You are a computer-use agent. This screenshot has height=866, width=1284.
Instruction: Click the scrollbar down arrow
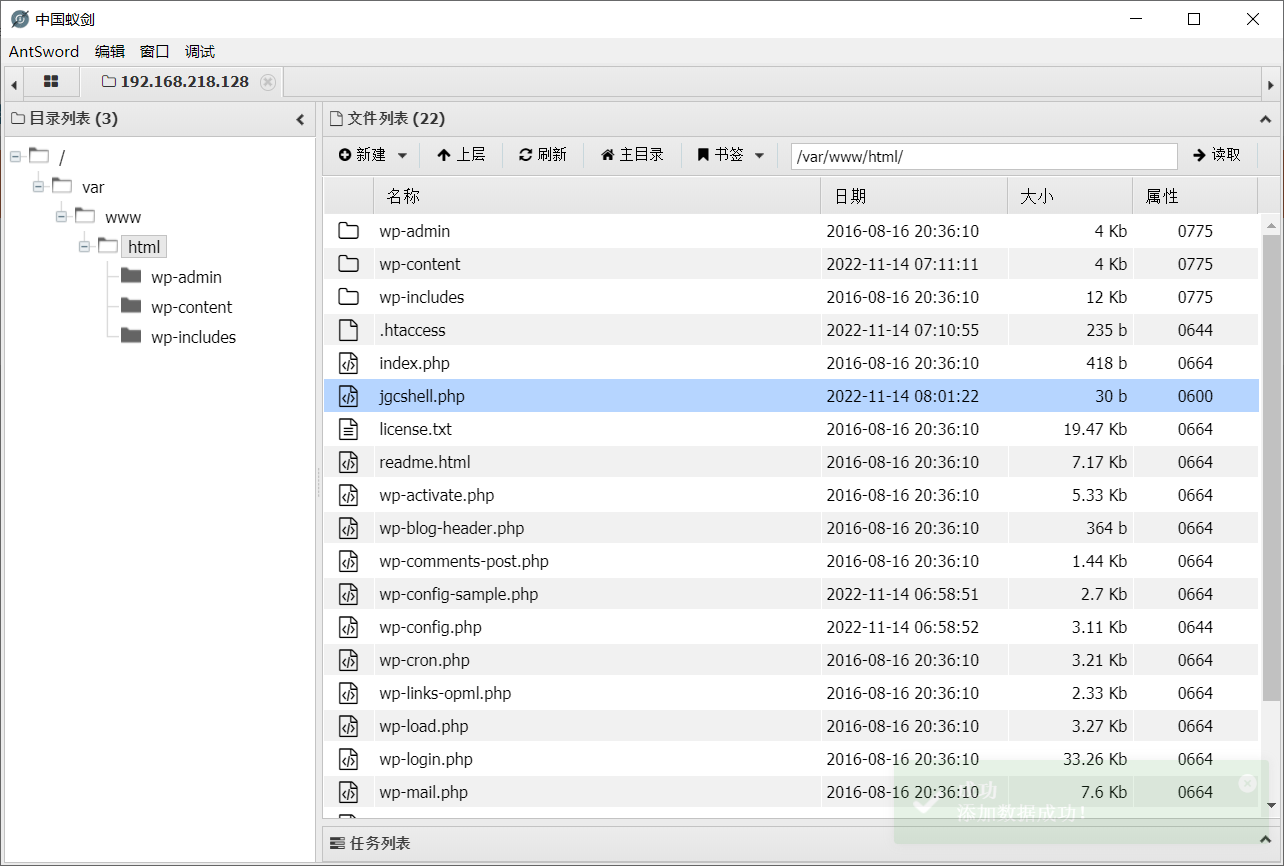(x=1271, y=804)
